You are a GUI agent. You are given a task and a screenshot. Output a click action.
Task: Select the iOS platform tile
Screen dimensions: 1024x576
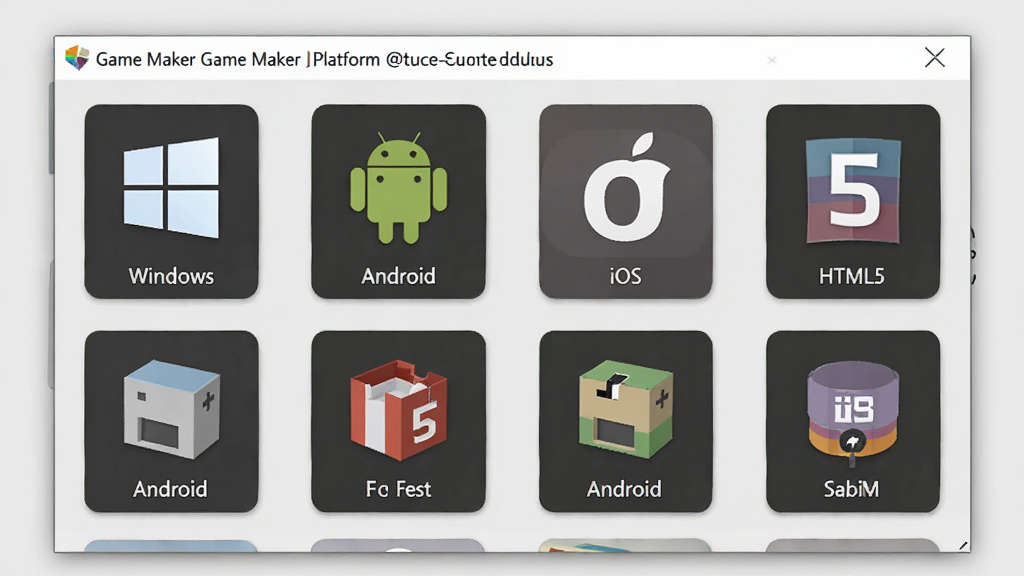pos(626,201)
